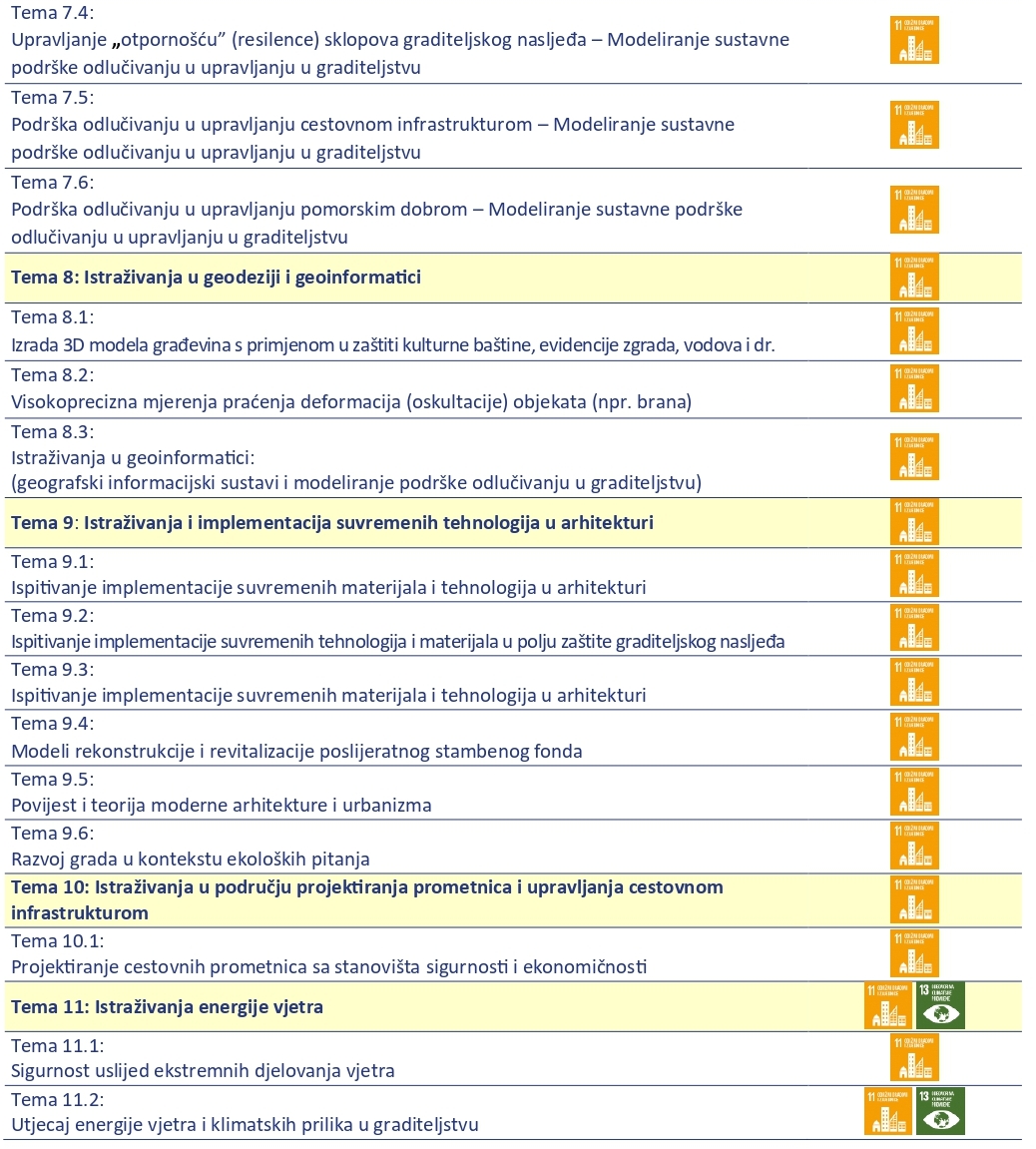Click the green SDG 13 climate icon in the Tema 11.2 row
The image size is (1036, 1149).
(x=940, y=1111)
